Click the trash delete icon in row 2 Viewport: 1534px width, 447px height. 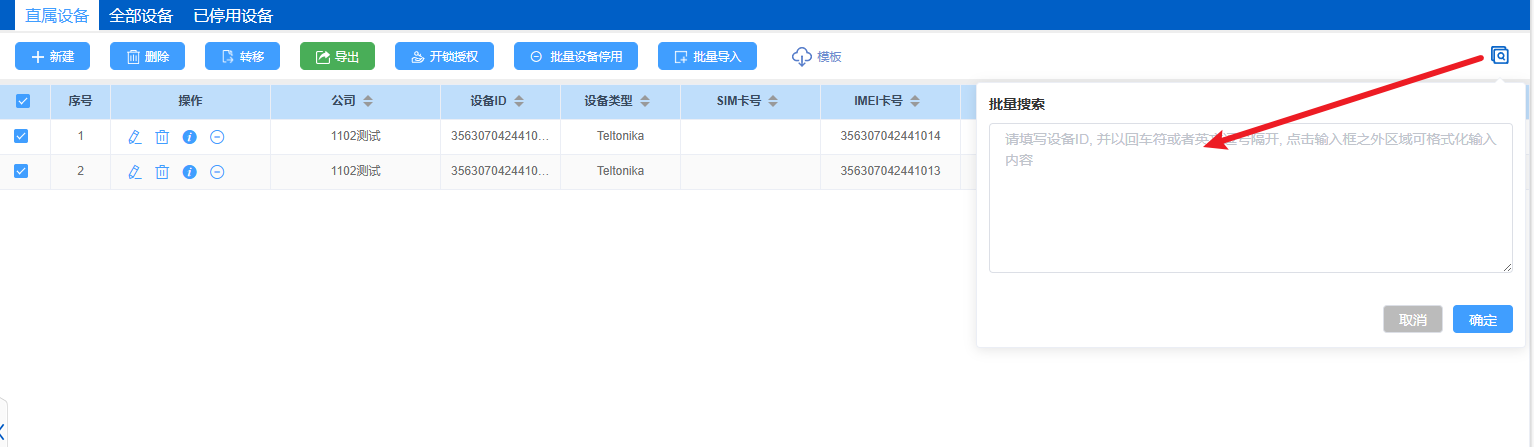162,172
